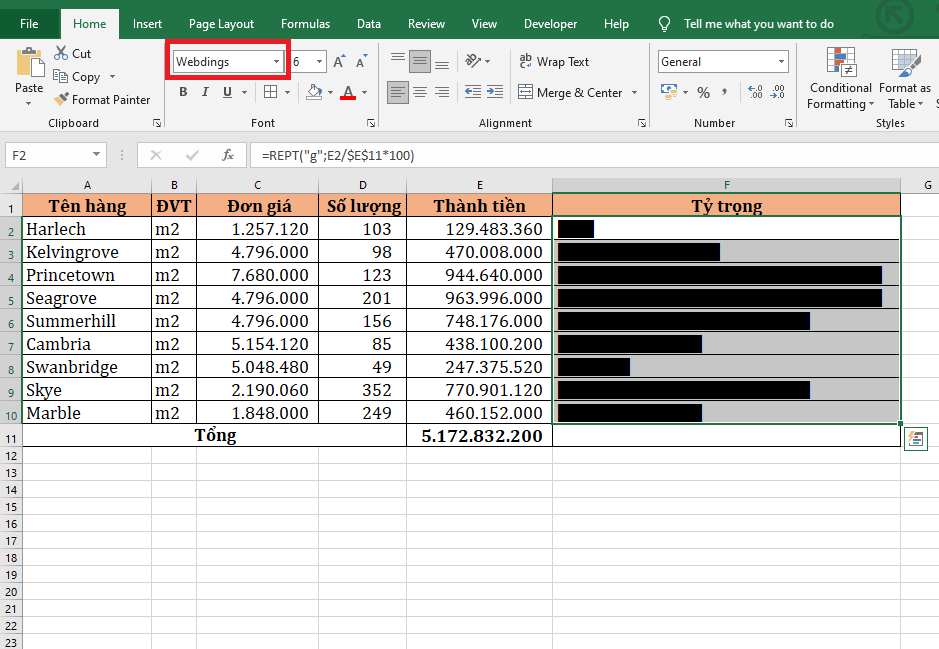
Task: Toggle Wrap Text on selected cells
Action: point(555,62)
